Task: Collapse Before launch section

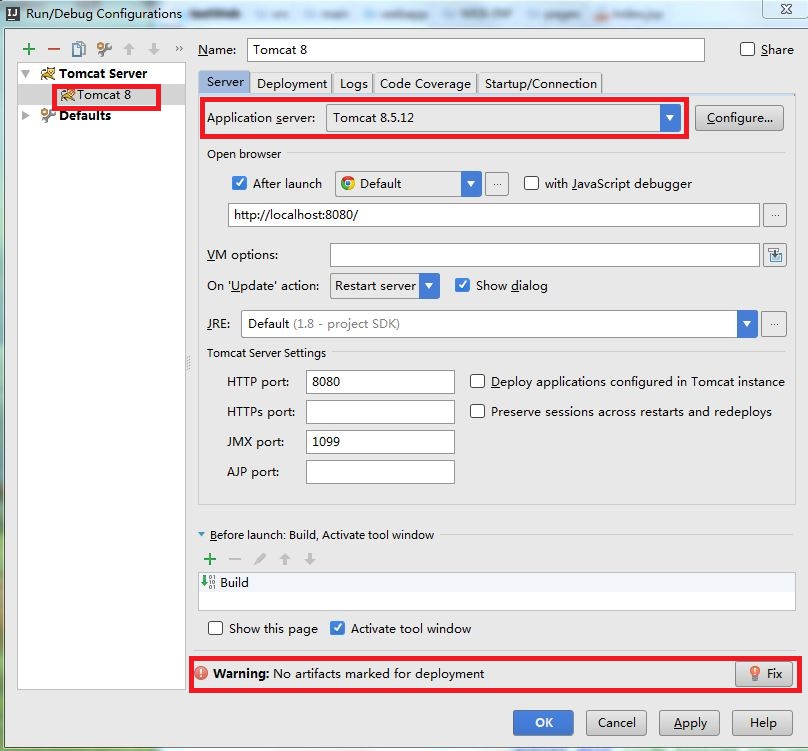Action: tap(201, 535)
